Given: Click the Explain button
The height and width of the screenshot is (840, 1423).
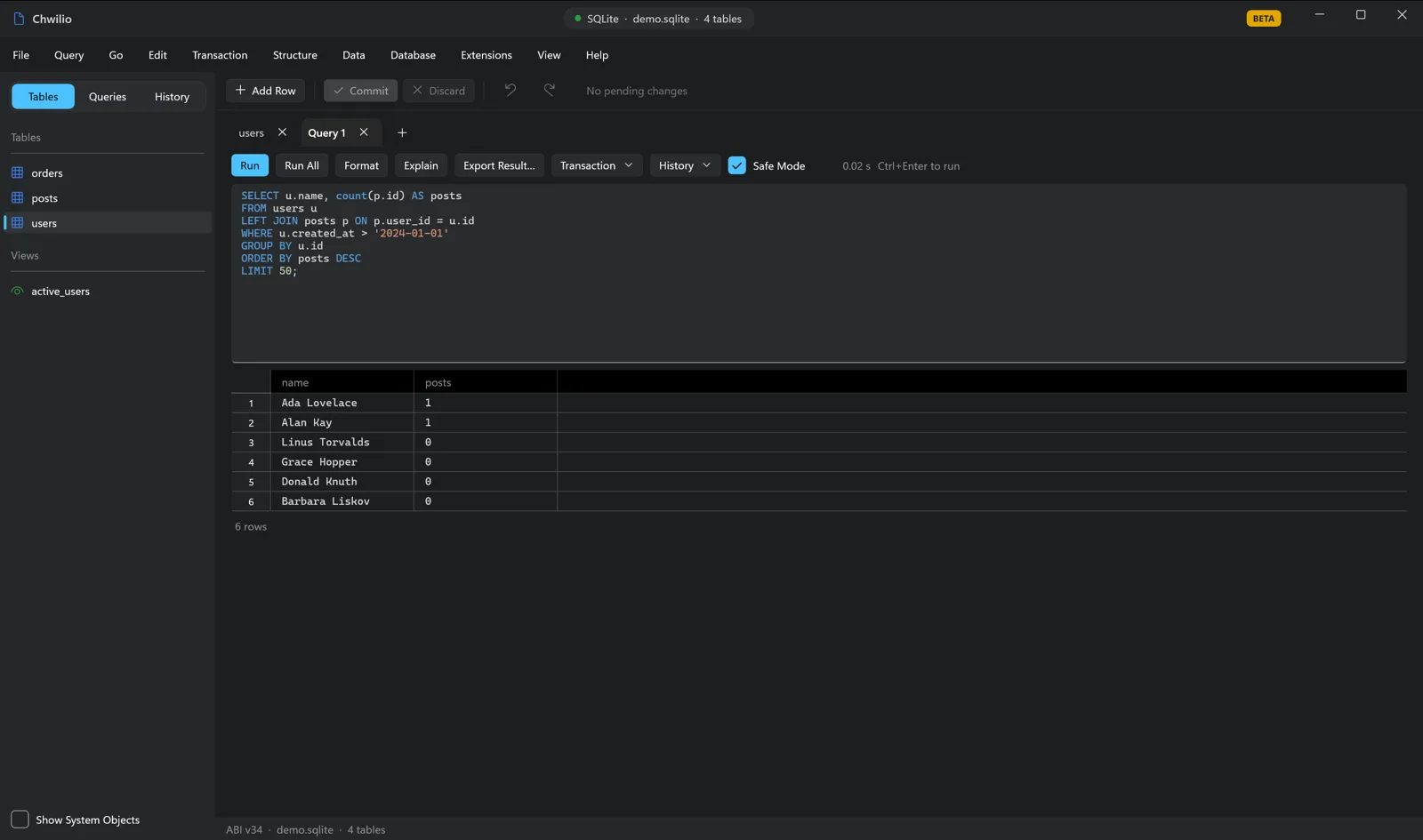Looking at the screenshot, I should (x=421, y=165).
